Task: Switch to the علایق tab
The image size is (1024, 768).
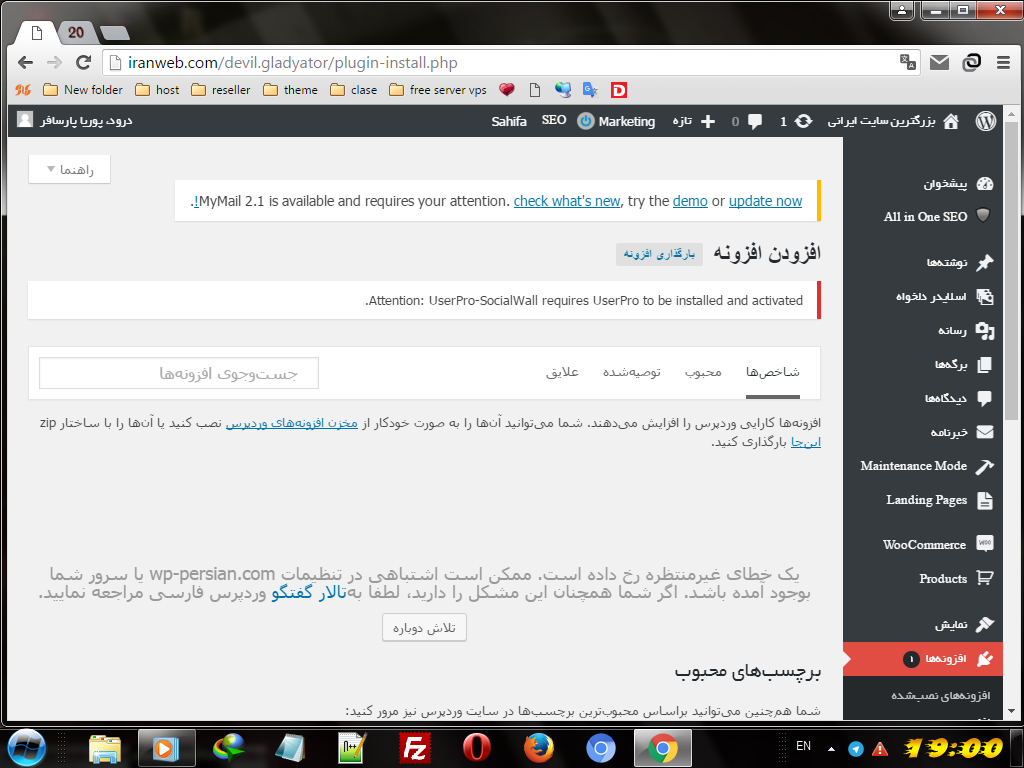Action: click(x=562, y=372)
